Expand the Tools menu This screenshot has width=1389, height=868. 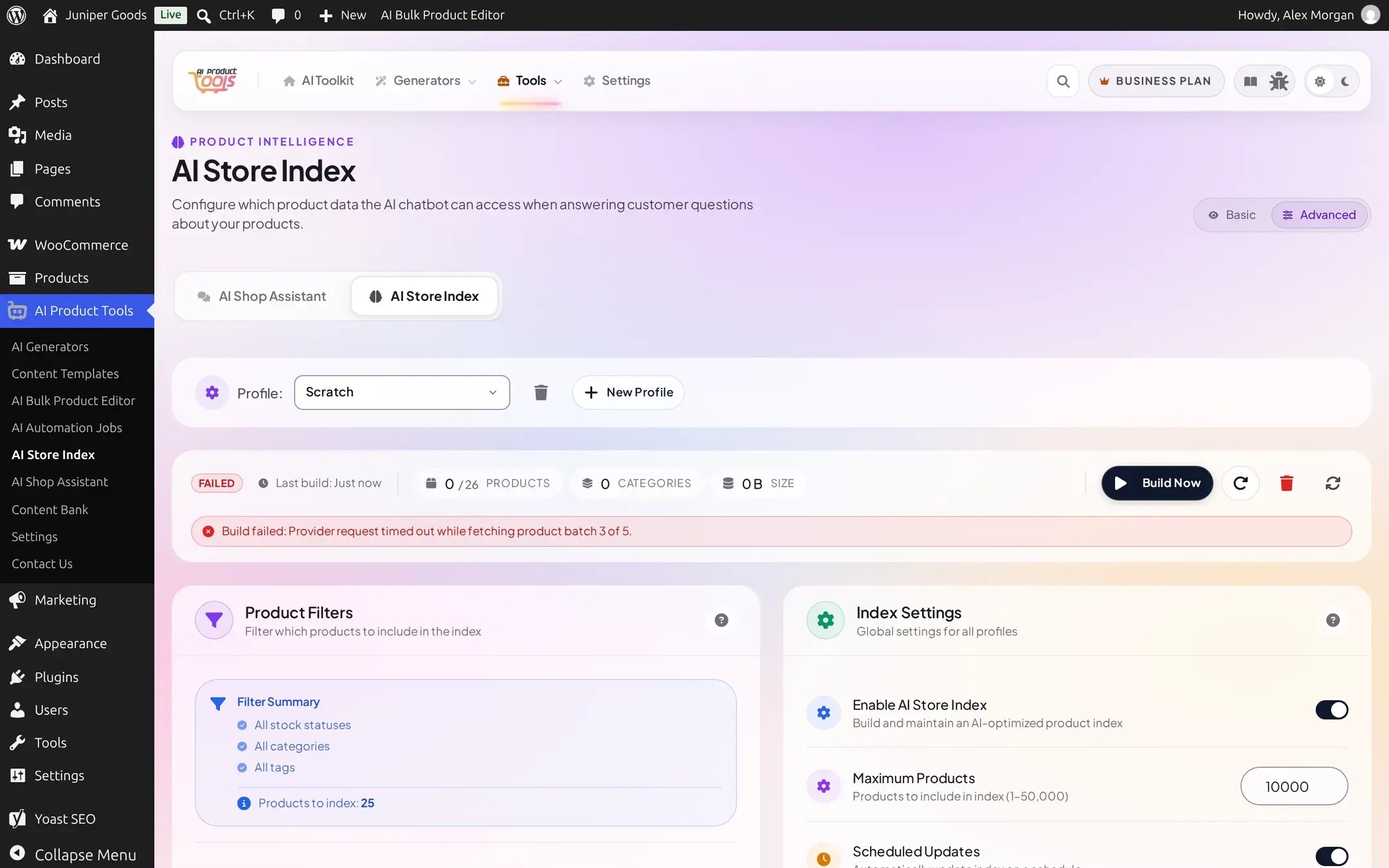pyautogui.click(x=530, y=81)
